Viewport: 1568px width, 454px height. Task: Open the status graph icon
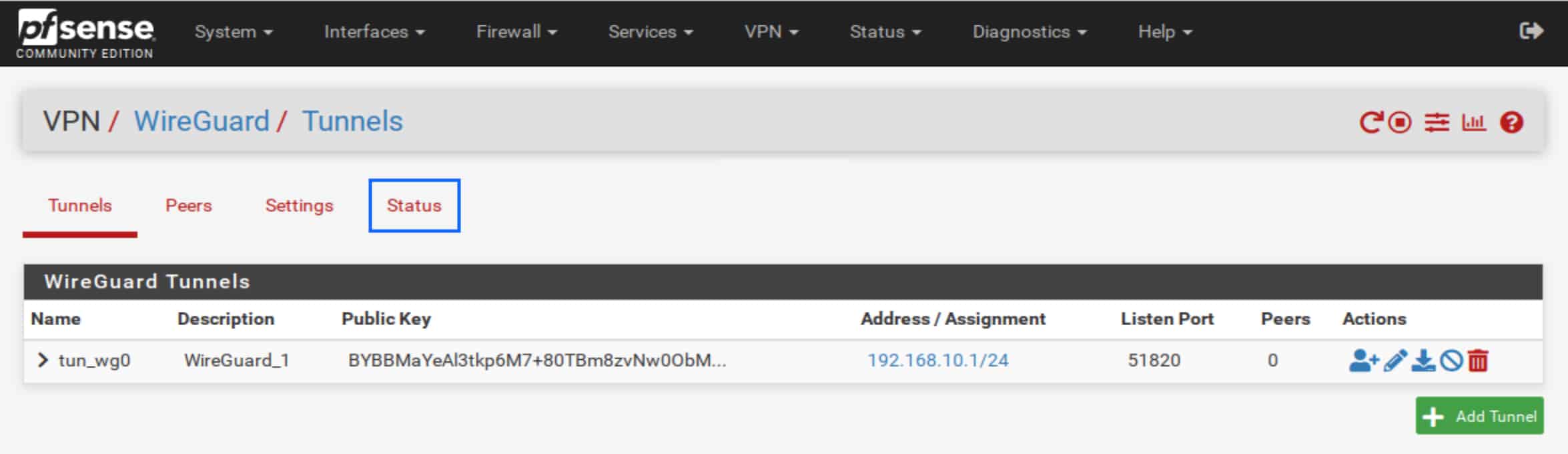1474,122
